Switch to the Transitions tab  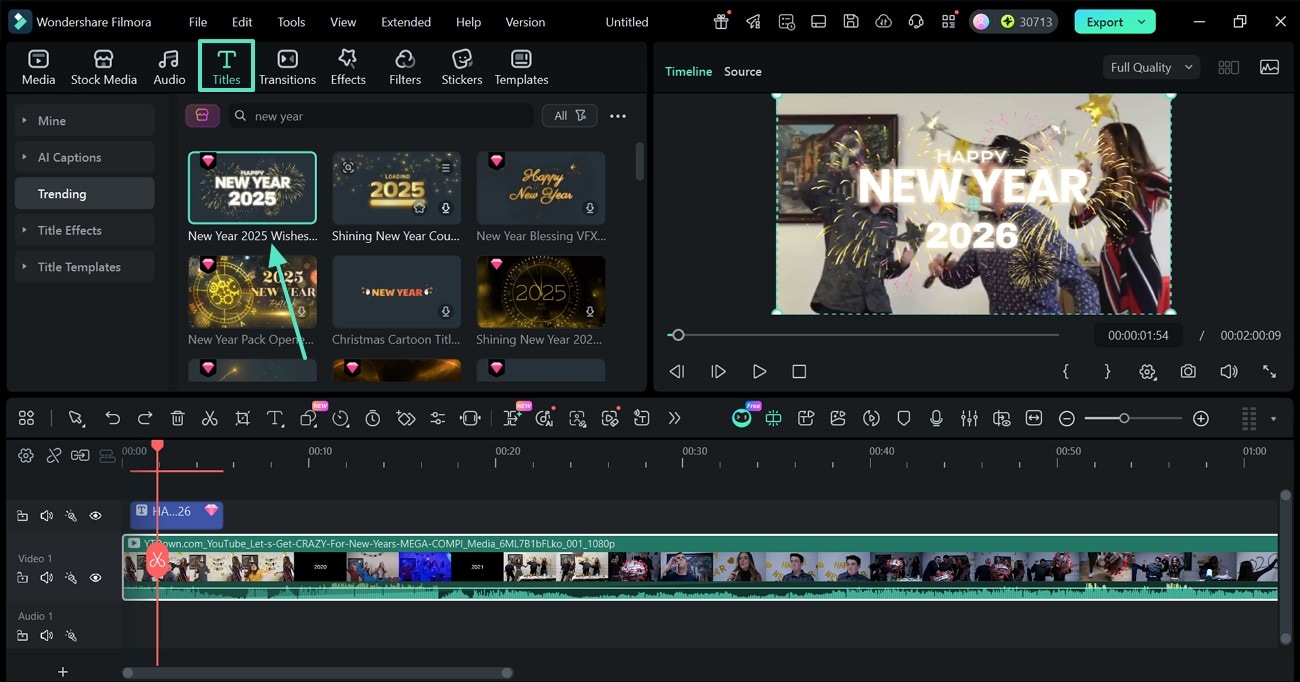(x=287, y=66)
